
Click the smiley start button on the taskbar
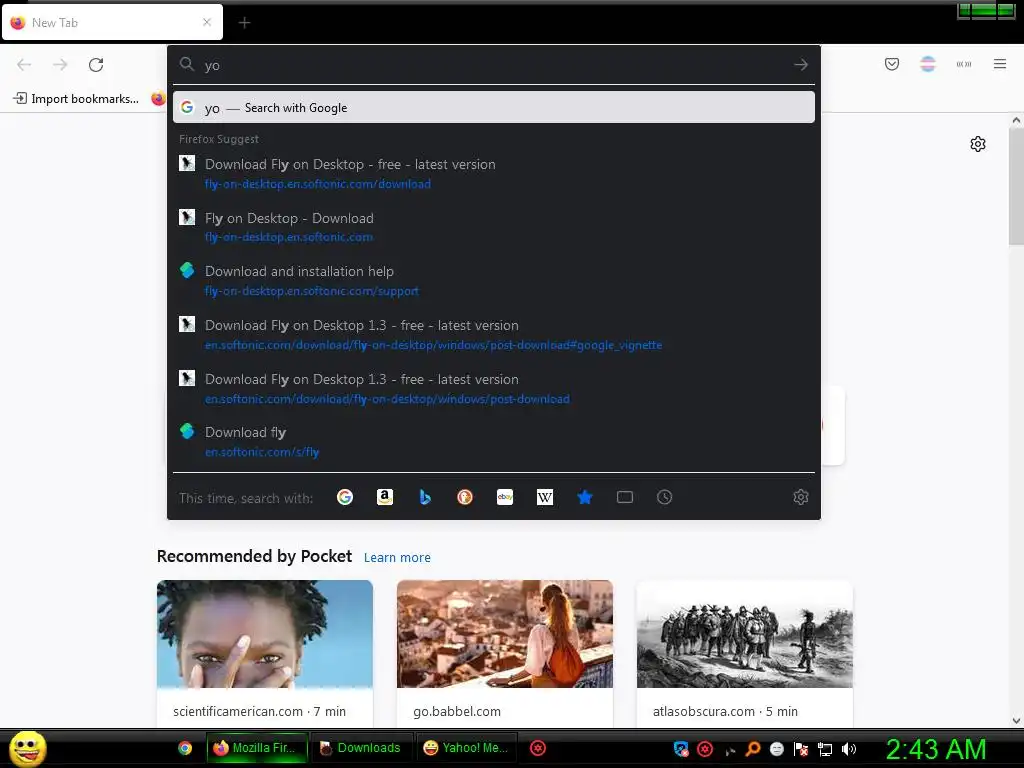27,748
